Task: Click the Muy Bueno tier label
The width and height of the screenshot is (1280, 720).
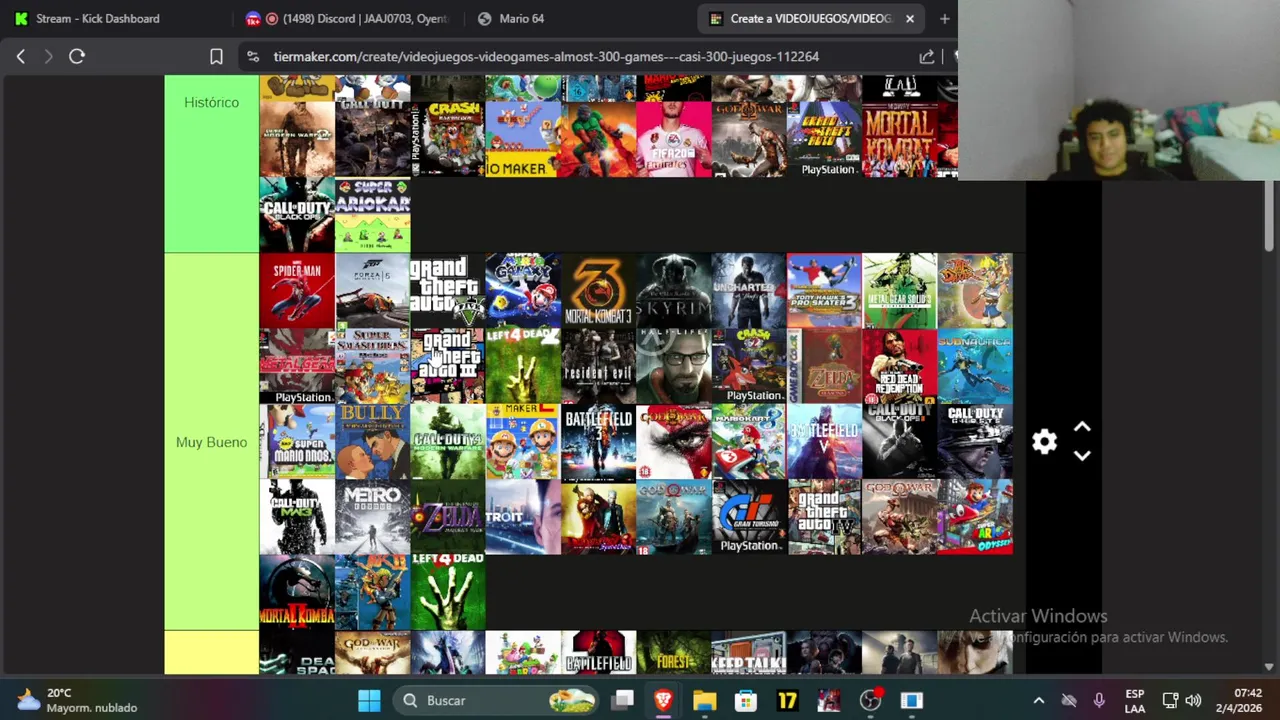Action: (211, 442)
